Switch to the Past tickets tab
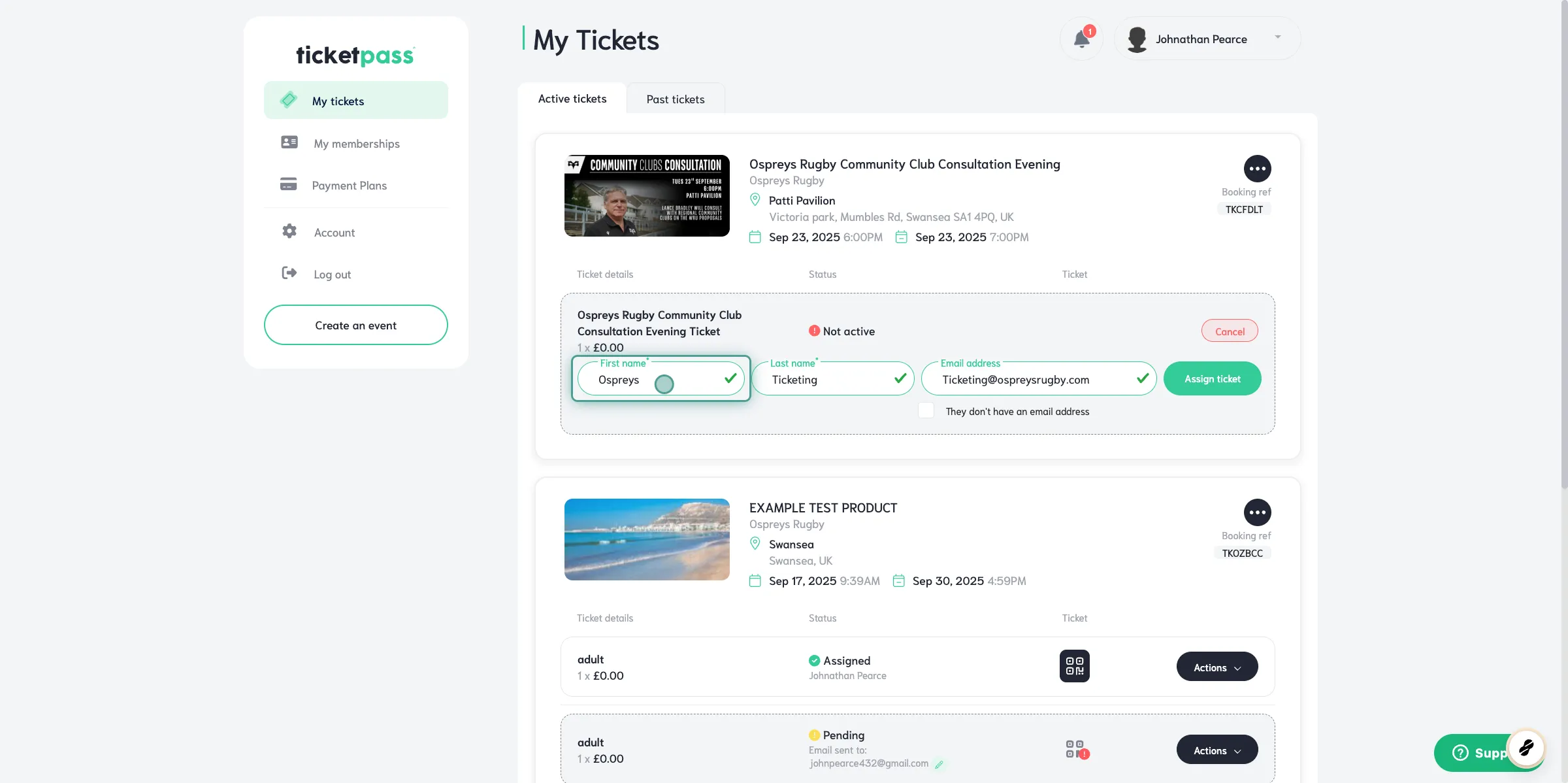This screenshot has height=783, width=1568. (676, 99)
